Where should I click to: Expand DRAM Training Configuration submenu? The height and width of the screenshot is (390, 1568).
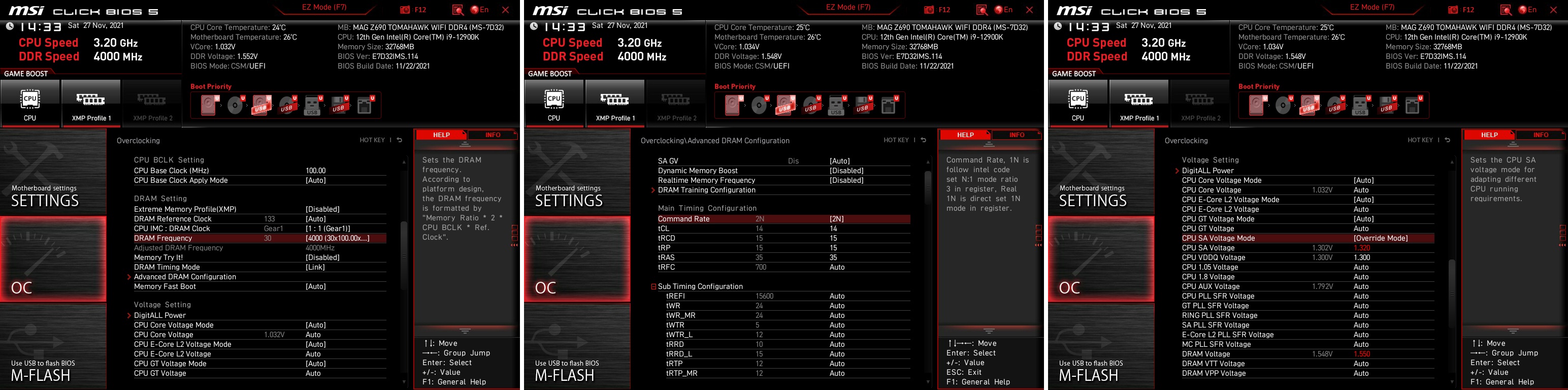pos(706,190)
